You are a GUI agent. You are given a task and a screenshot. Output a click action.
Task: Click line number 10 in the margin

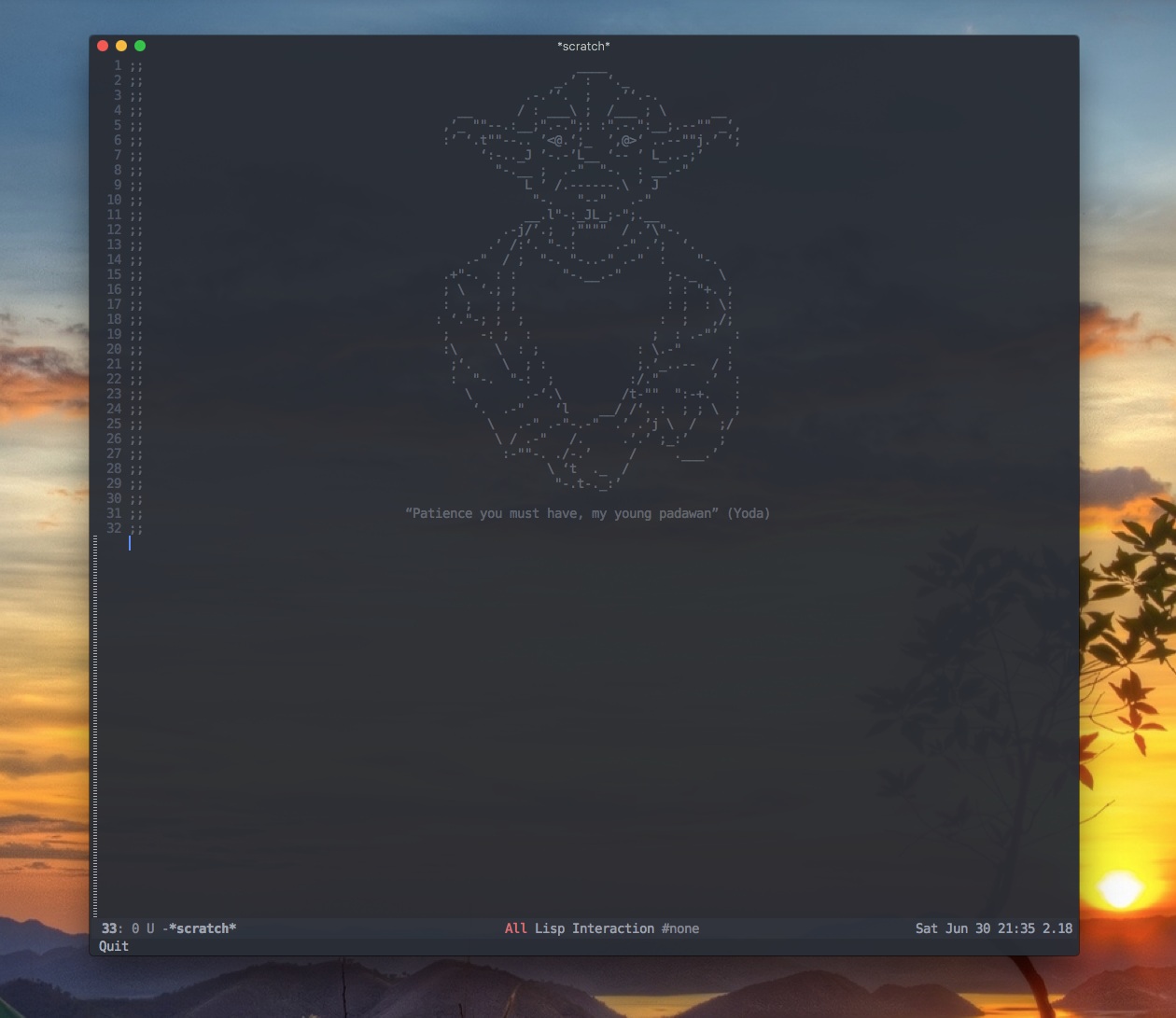[x=114, y=200]
